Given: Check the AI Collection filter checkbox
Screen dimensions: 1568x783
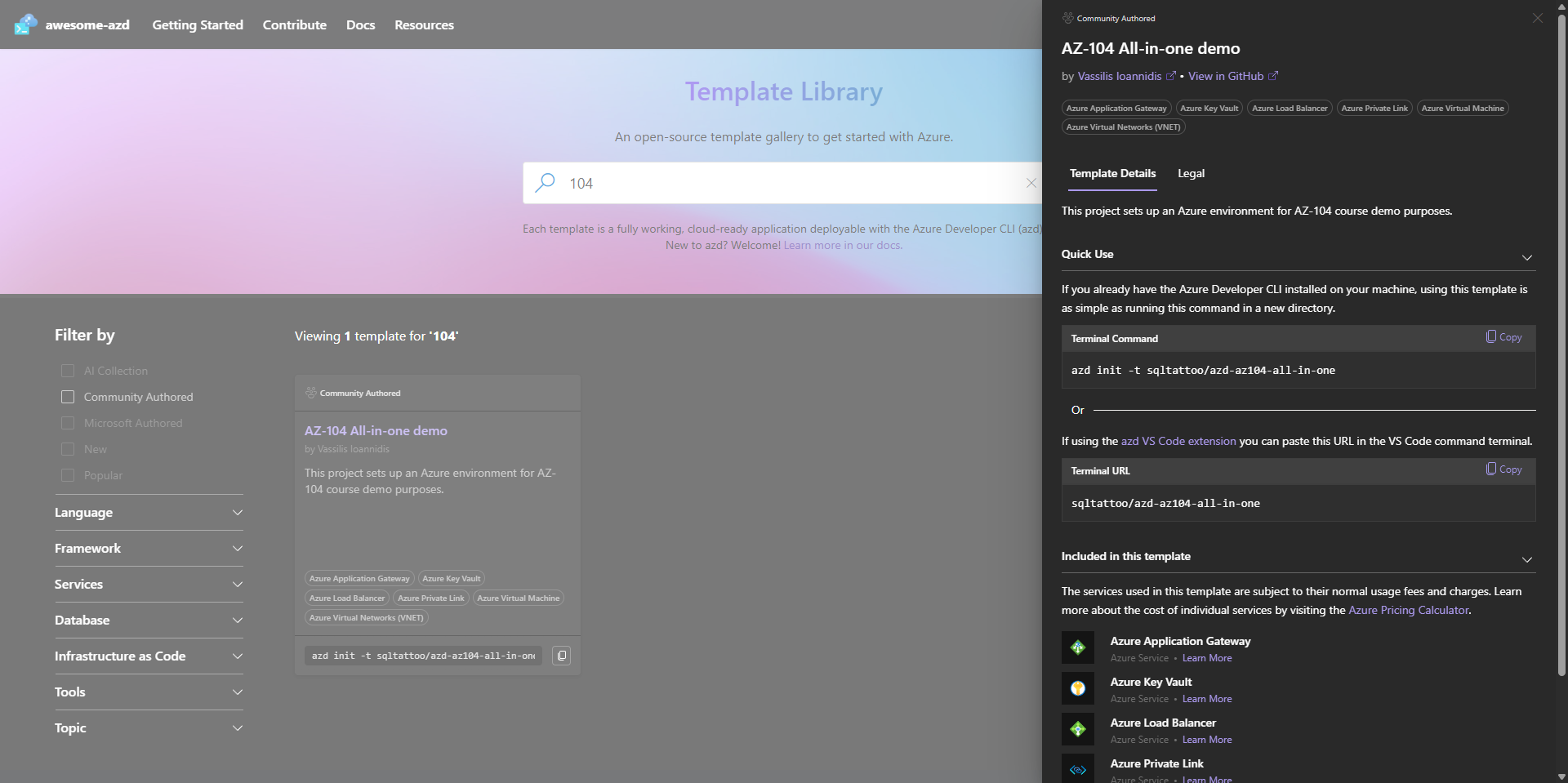Looking at the screenshot, I should click(68, 371).
